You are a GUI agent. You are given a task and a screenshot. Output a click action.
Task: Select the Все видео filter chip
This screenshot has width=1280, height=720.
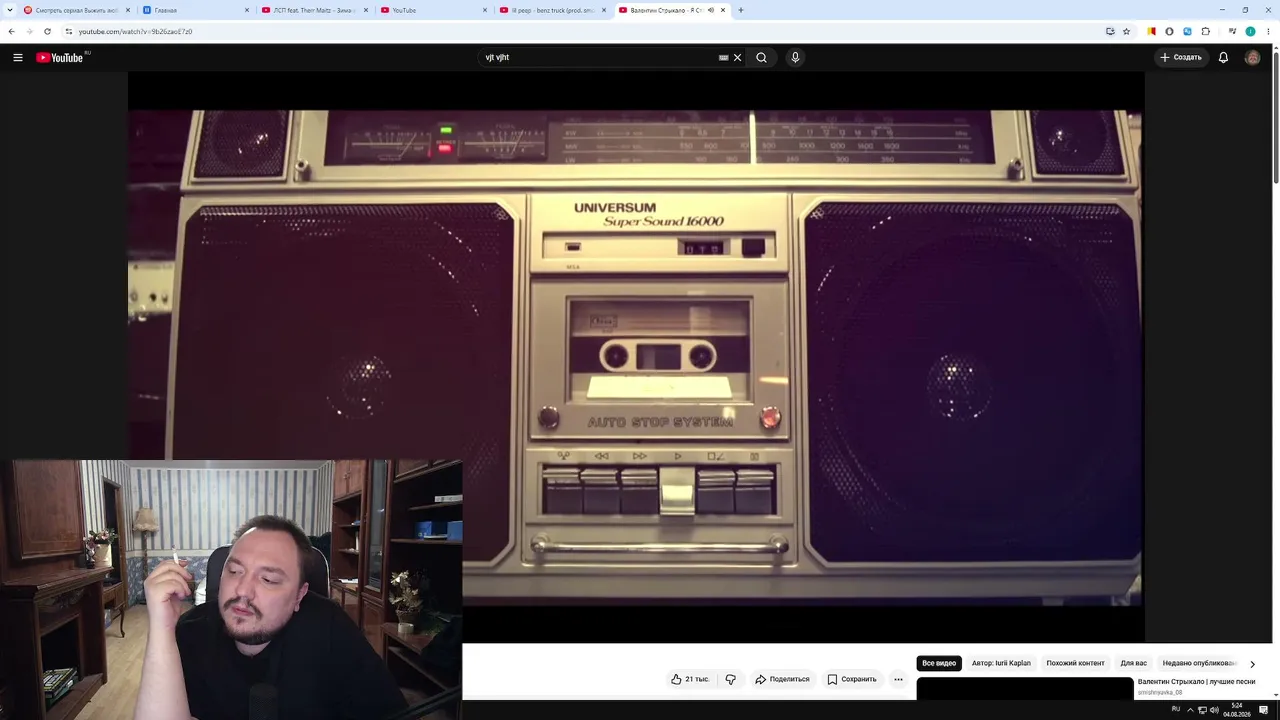tap(939, 663)
